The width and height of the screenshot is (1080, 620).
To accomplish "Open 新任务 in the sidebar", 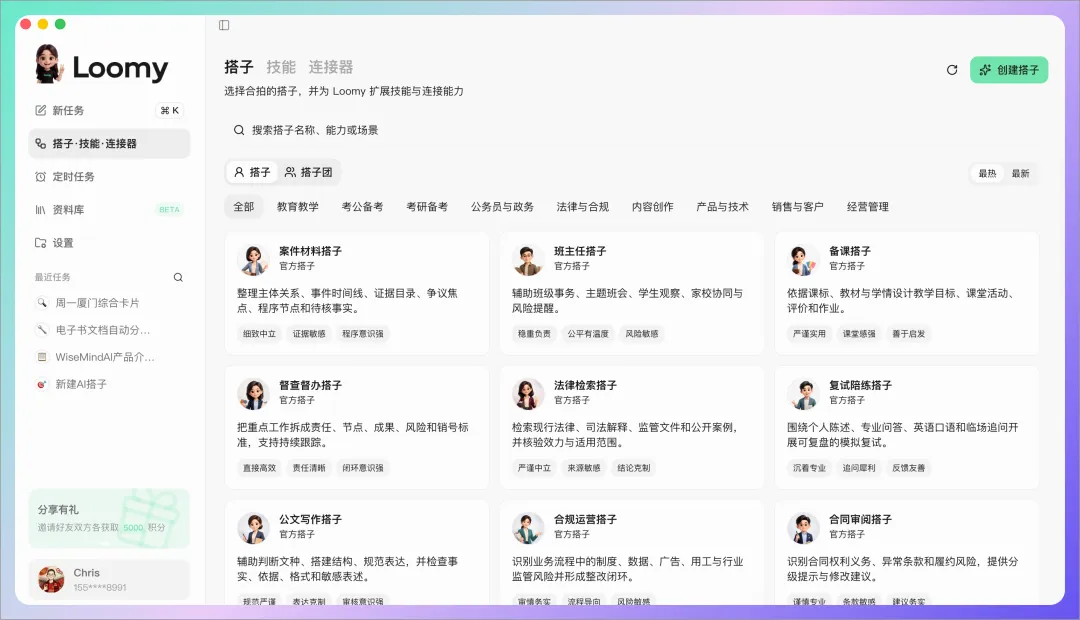I will click(109, 110).
